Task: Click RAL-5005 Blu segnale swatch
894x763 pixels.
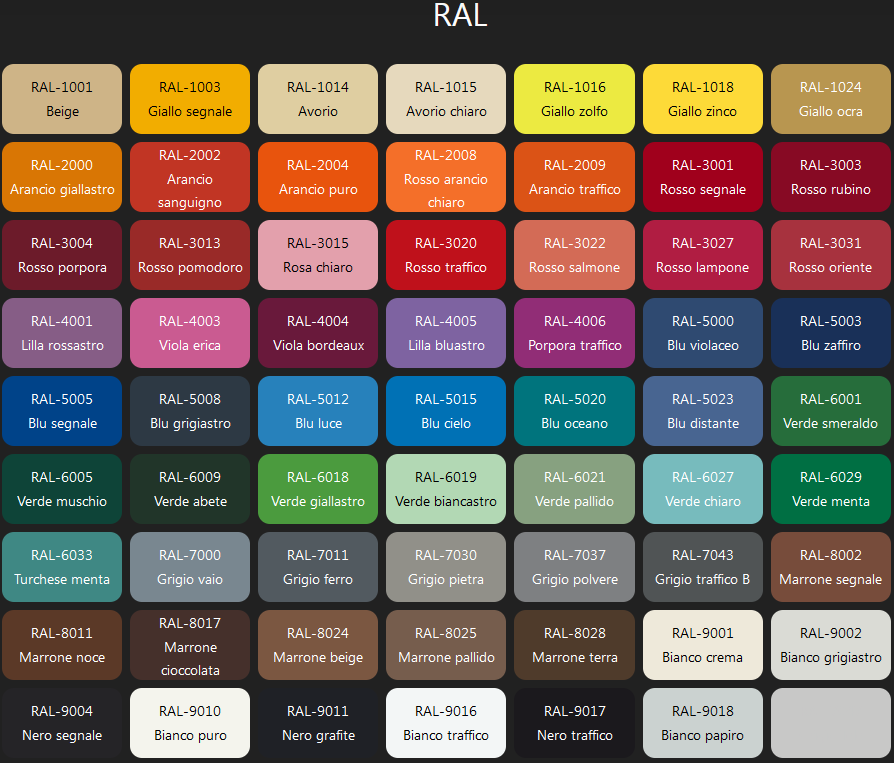Action: click(62, 411)
